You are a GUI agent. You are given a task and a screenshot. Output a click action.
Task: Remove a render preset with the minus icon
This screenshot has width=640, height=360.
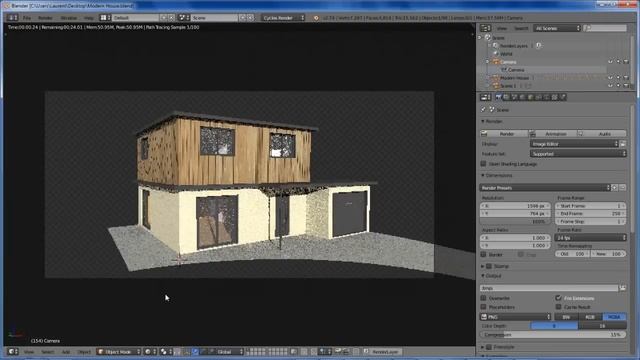(622, 188)
